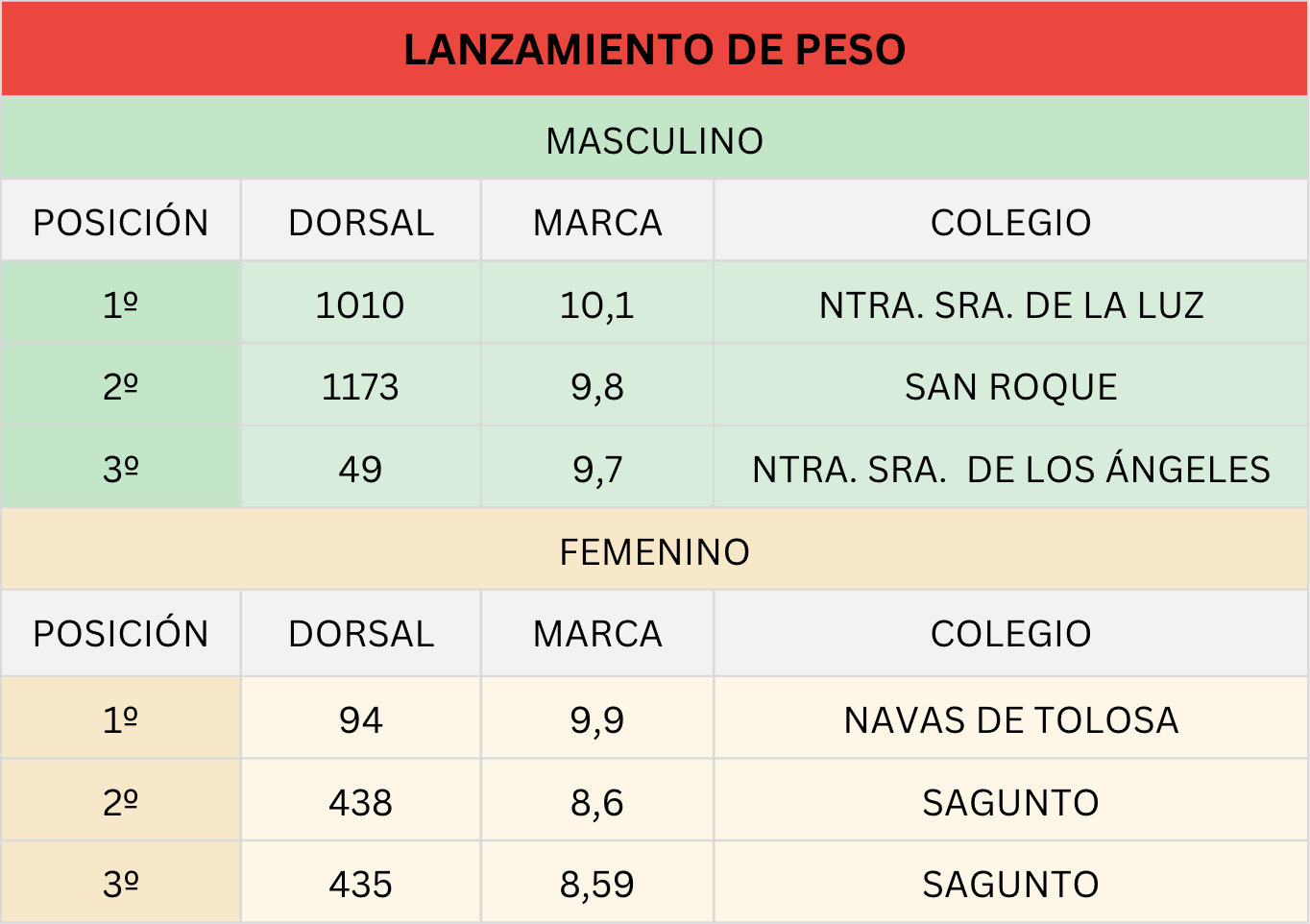
Task: Select the FEMENINO section header
Action: point(654,552)
